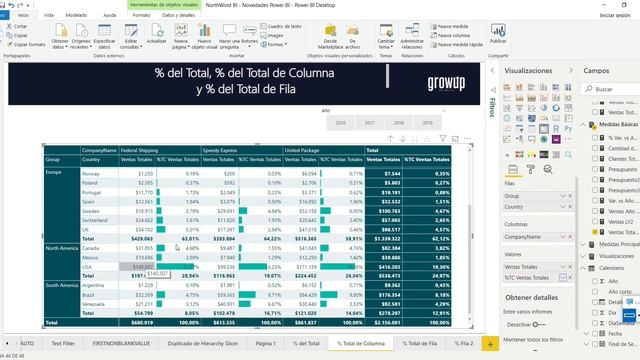Select the 2017 year slicer button
This screenshot has width=640, height=360.
369,123
